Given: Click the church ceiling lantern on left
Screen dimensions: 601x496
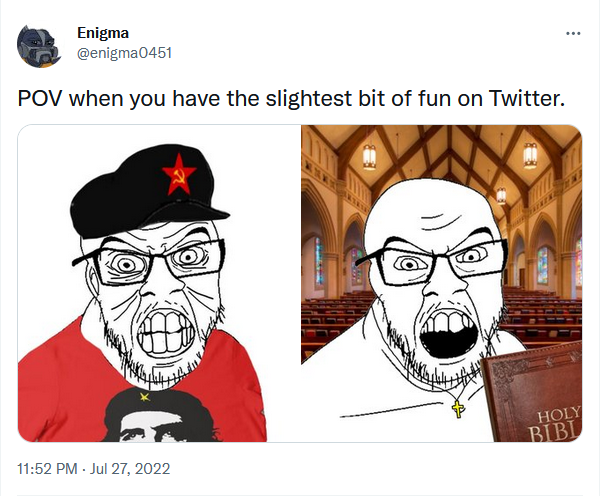Looking at the screenshot, I should pos(369,156).
